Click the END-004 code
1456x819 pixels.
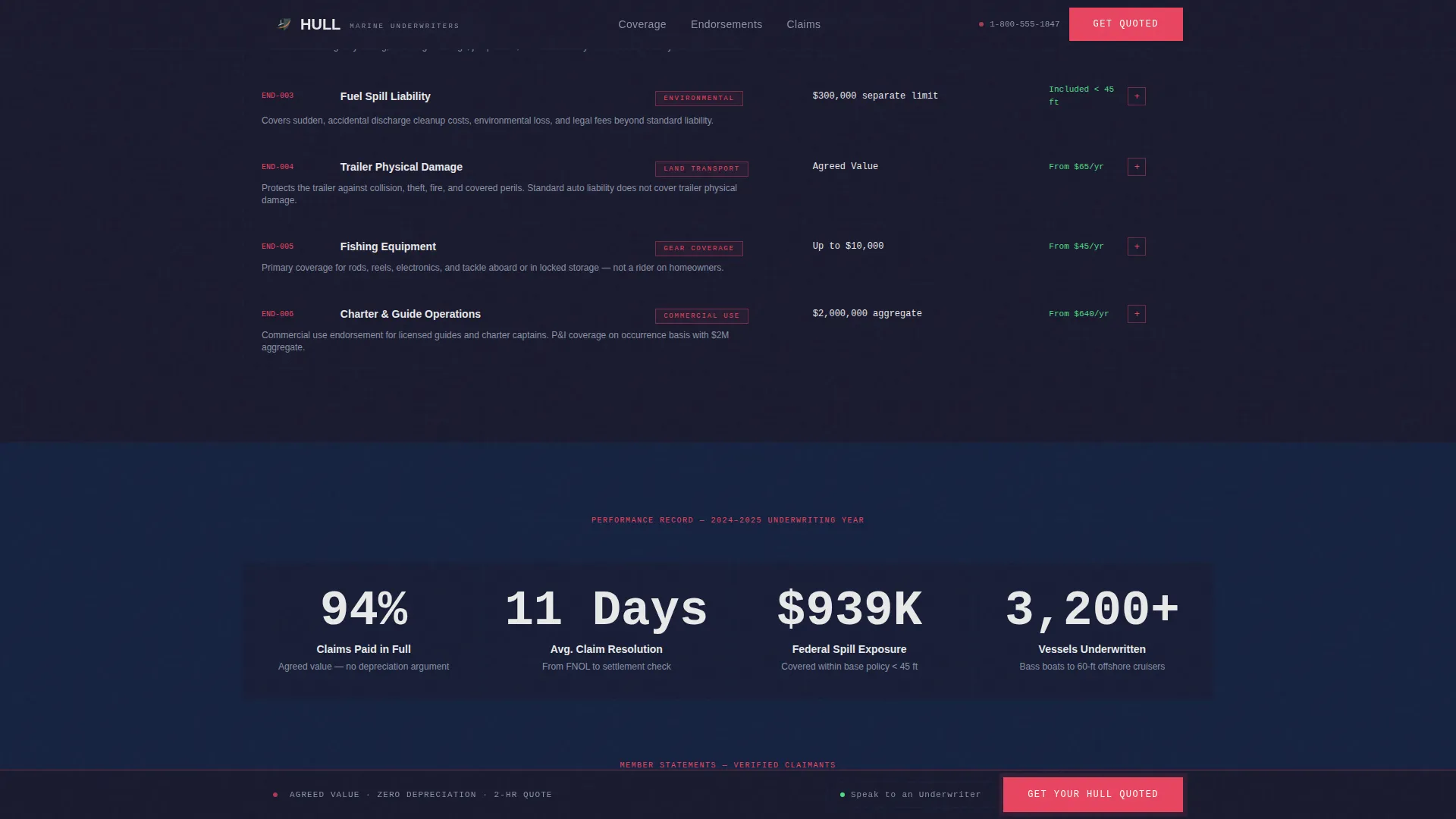tap(278, 167)
